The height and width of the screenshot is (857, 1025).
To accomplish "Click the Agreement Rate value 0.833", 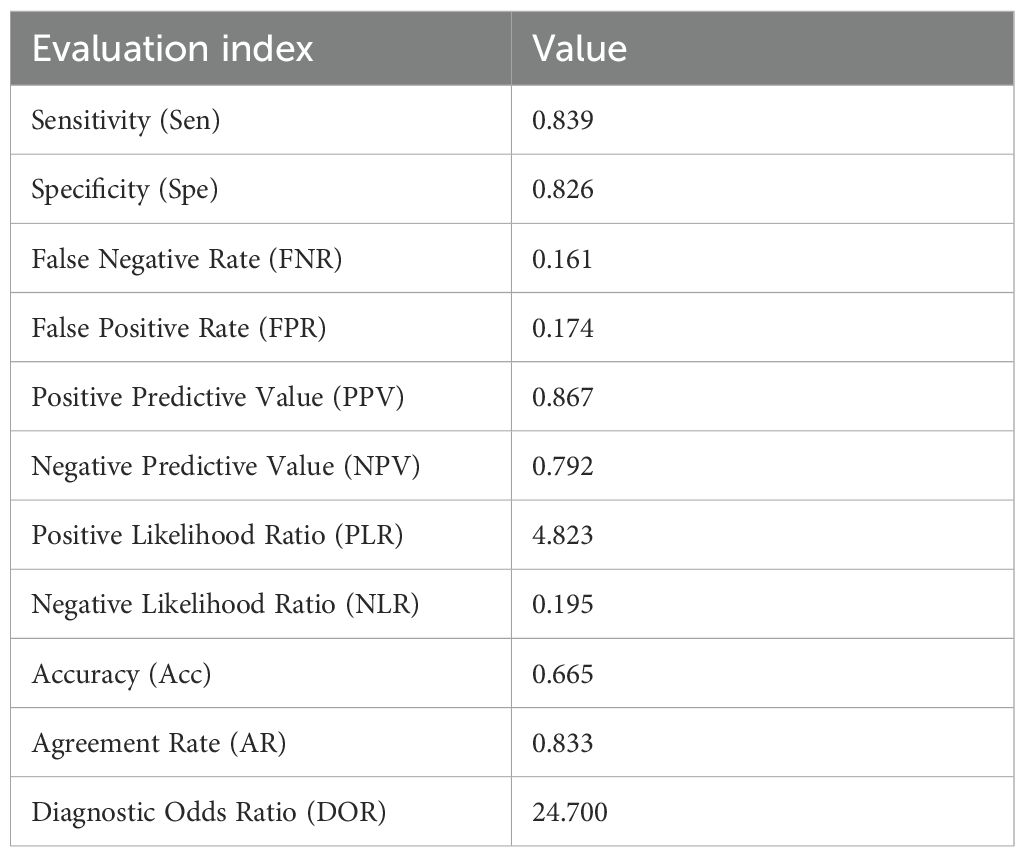I will 562,743.
